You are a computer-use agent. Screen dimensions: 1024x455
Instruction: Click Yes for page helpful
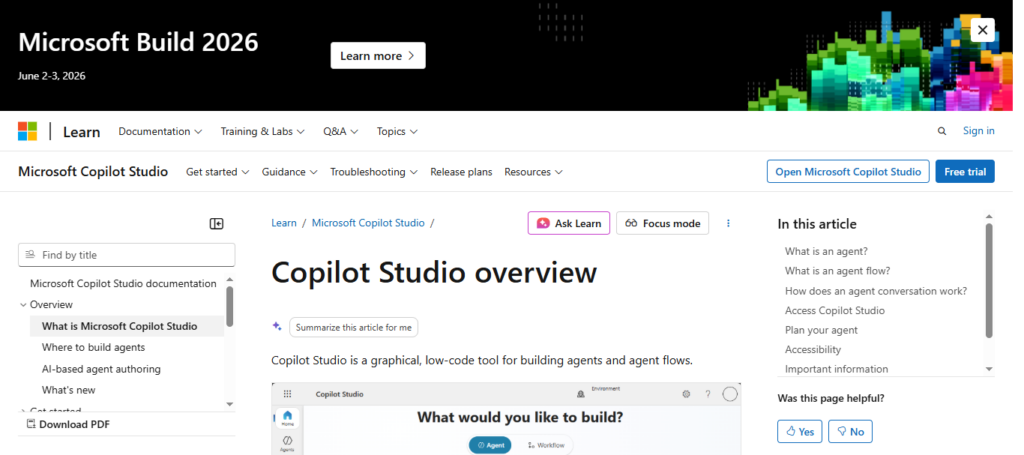point(800,431)
